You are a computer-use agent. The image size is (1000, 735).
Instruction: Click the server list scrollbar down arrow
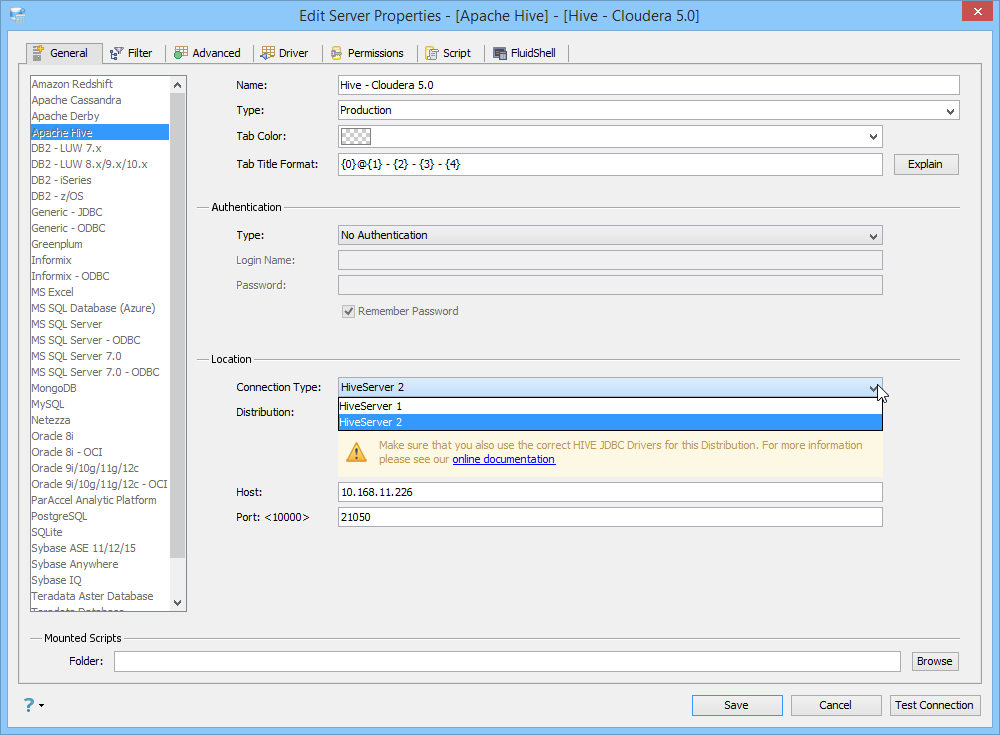click(x=177, y=603)
